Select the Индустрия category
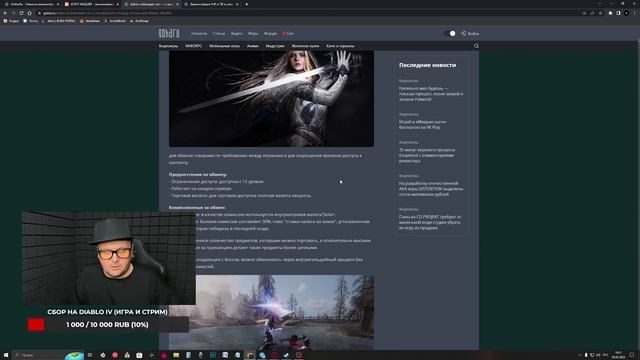The image size is (640, 360). click(x=275, y=46)
